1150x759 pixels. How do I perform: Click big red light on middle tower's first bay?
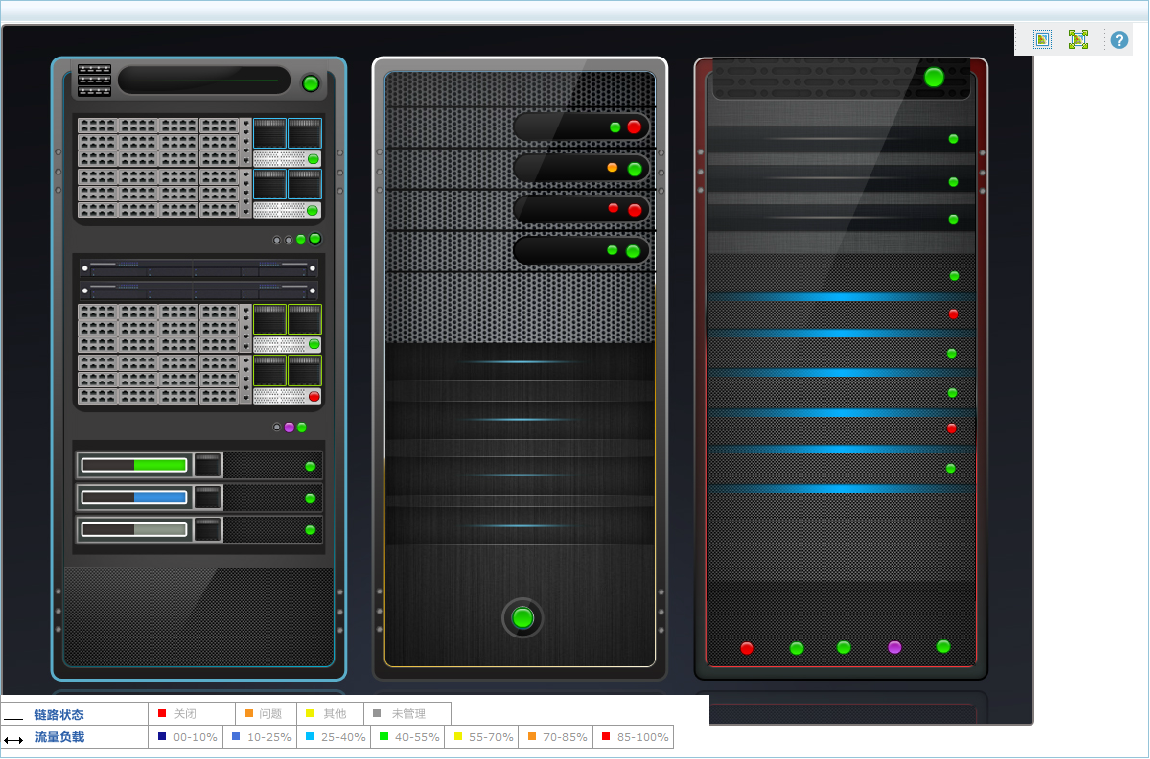point(634,127)
